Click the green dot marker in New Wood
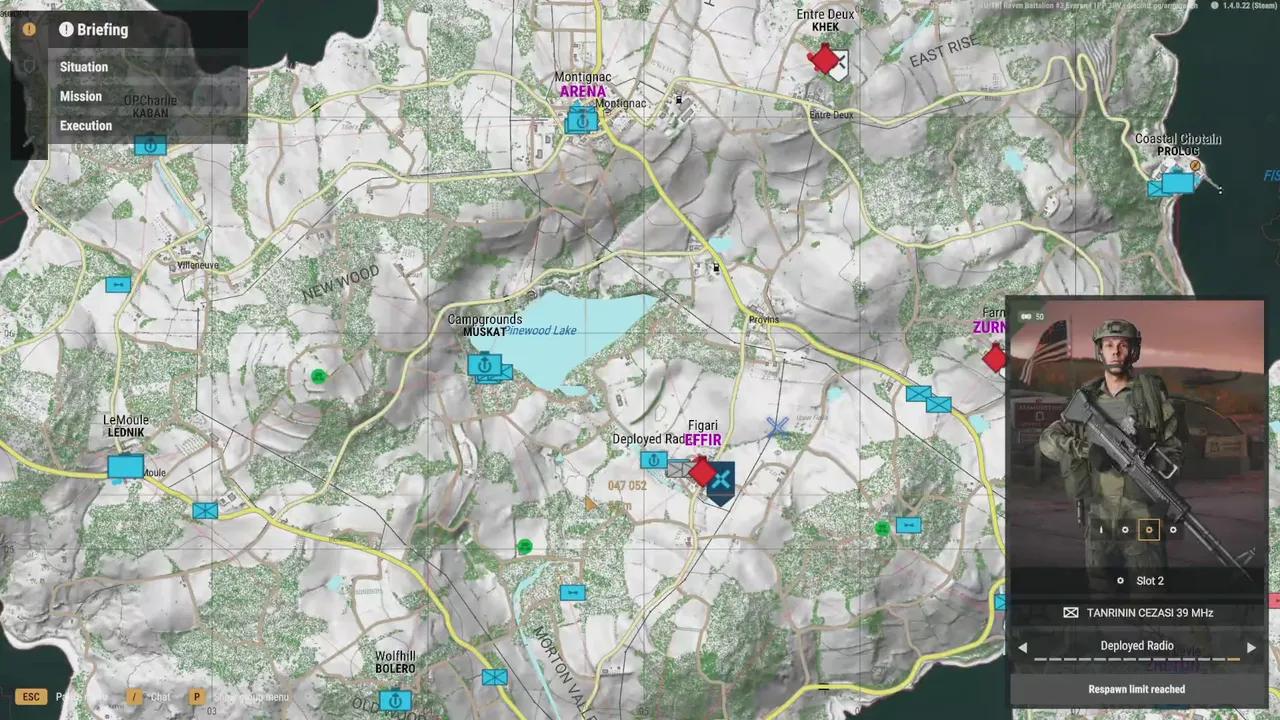 318,376
